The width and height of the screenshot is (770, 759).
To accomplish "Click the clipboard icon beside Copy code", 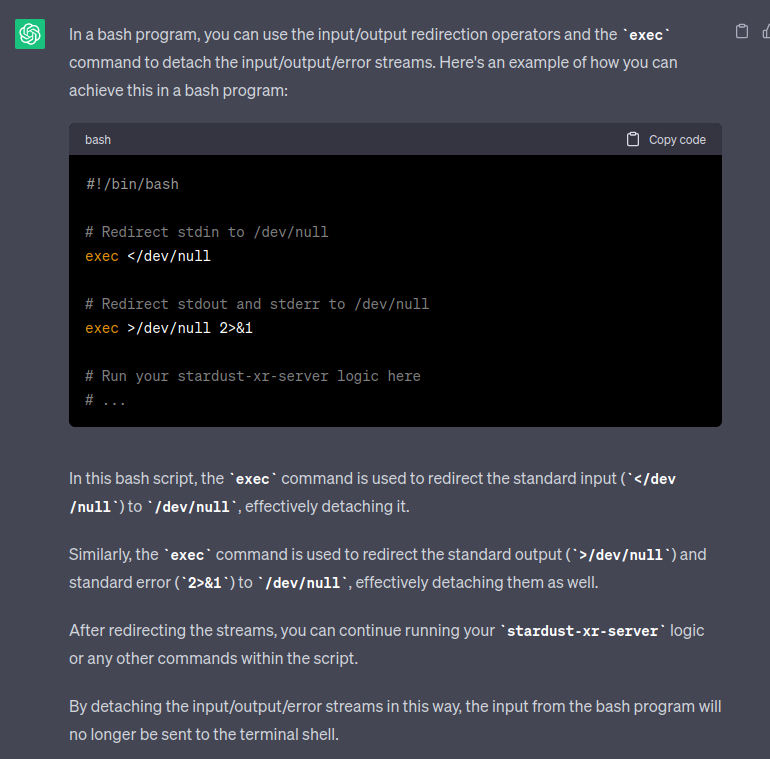I will [x=633, y=139].
